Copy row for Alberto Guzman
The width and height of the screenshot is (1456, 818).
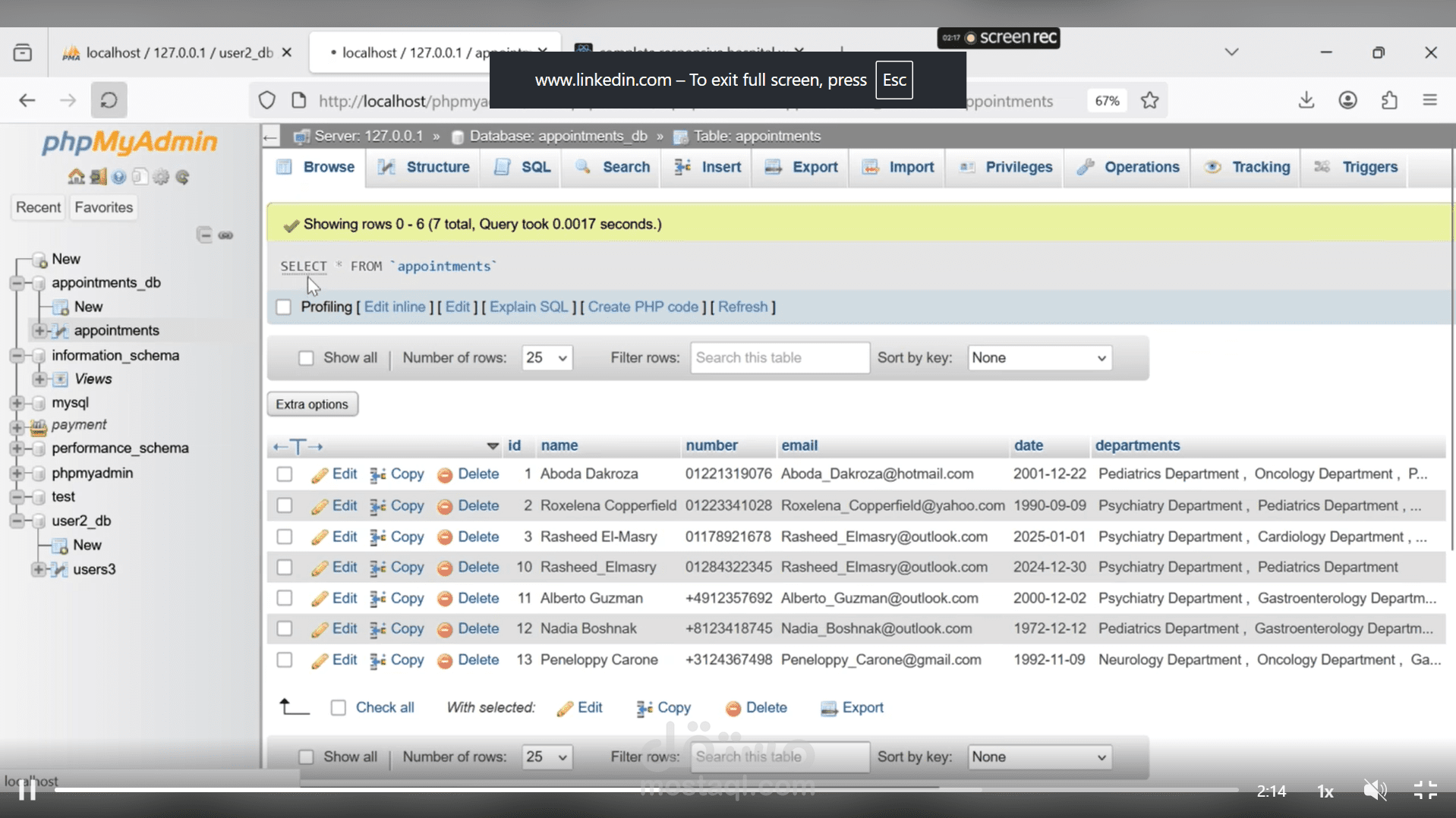pos(396,598)
